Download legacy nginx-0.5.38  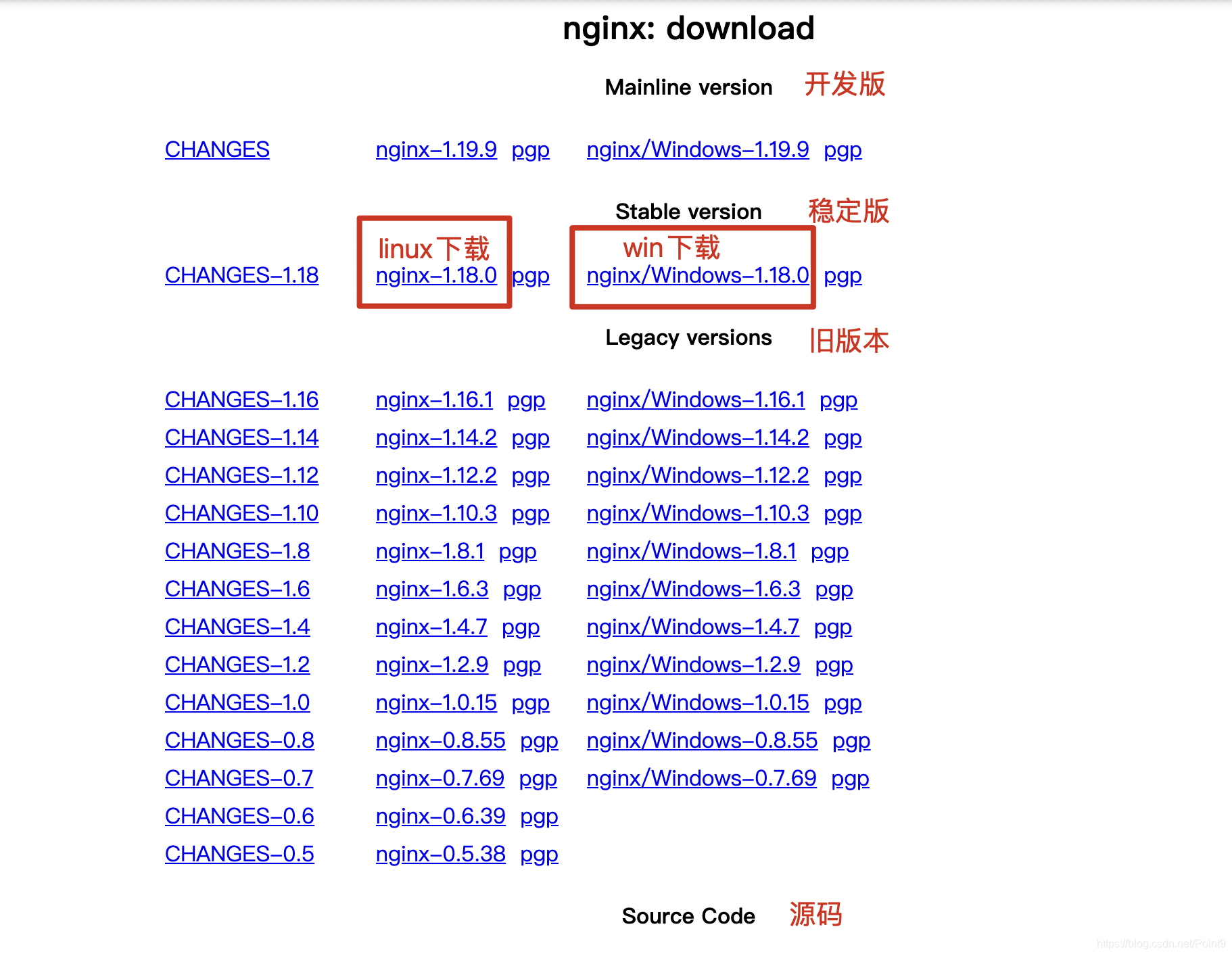[441, 854]
